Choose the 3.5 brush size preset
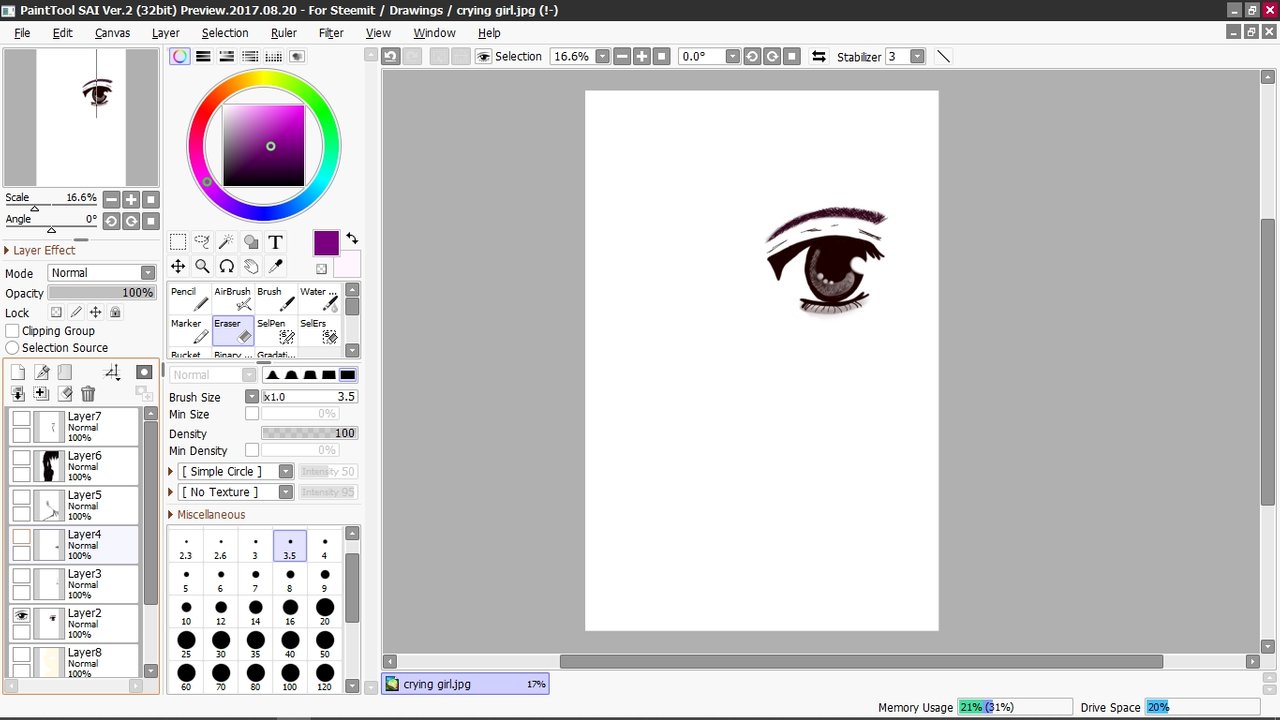 [x=290, y=546]
